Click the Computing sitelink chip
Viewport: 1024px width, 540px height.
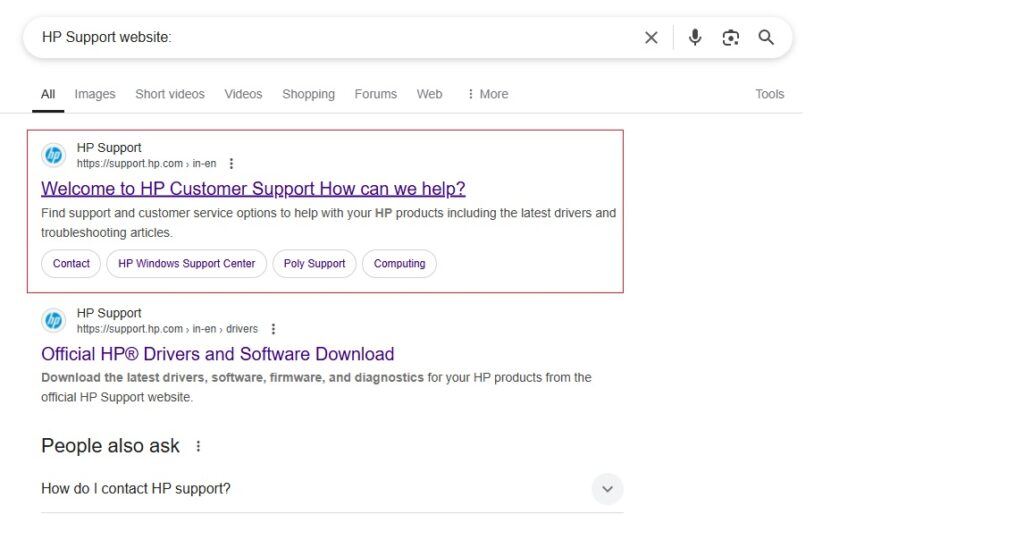tap(399, 264)
